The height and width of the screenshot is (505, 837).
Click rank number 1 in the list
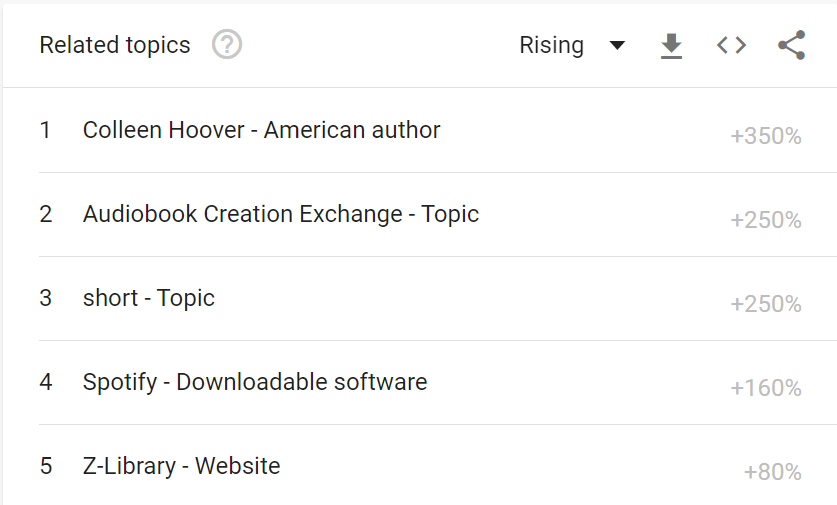click(45, 130)
